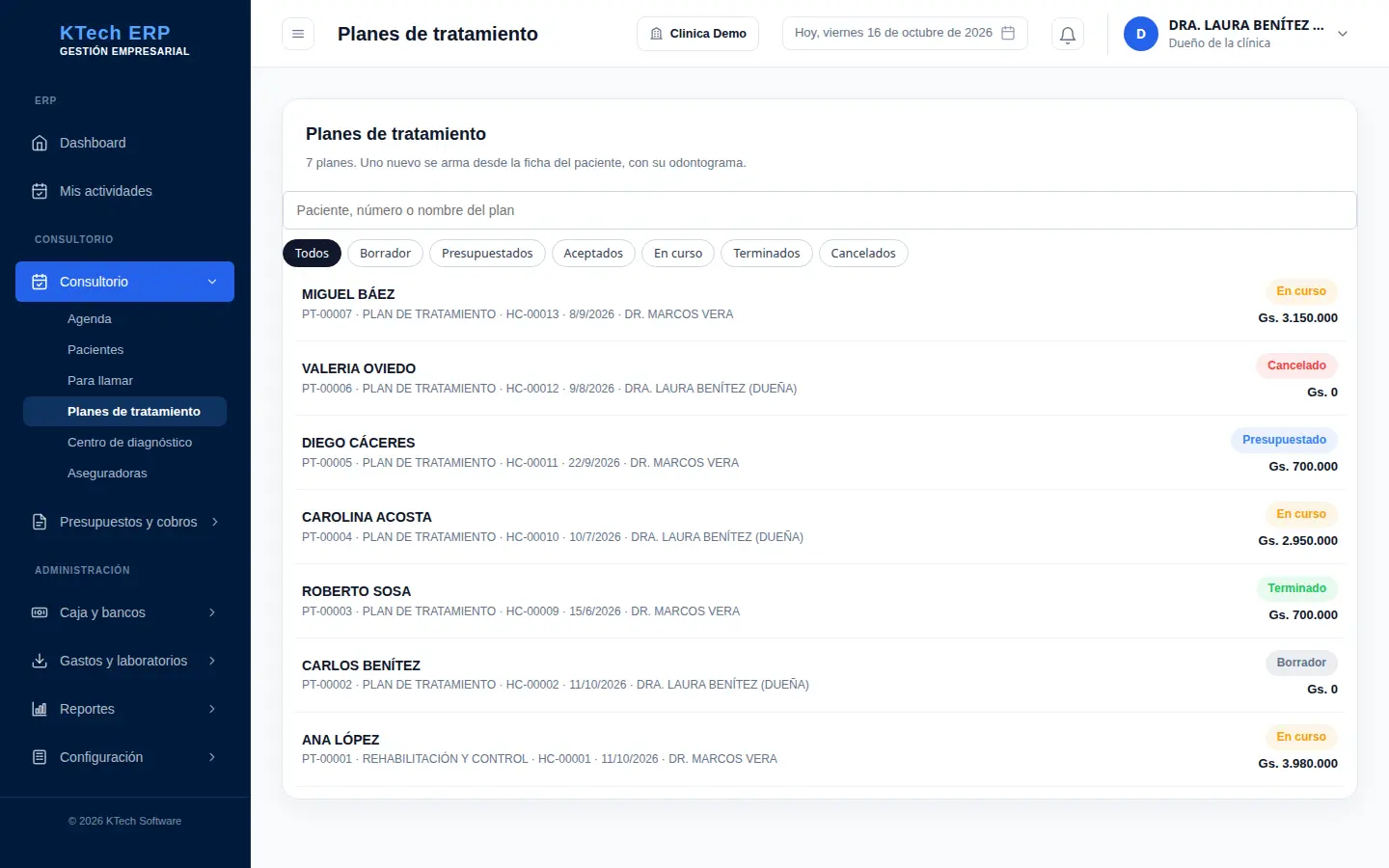Click the Borrador badge for Carlos Benítez
Viewport: 1389px width, 868px height.
(1301, 663)
